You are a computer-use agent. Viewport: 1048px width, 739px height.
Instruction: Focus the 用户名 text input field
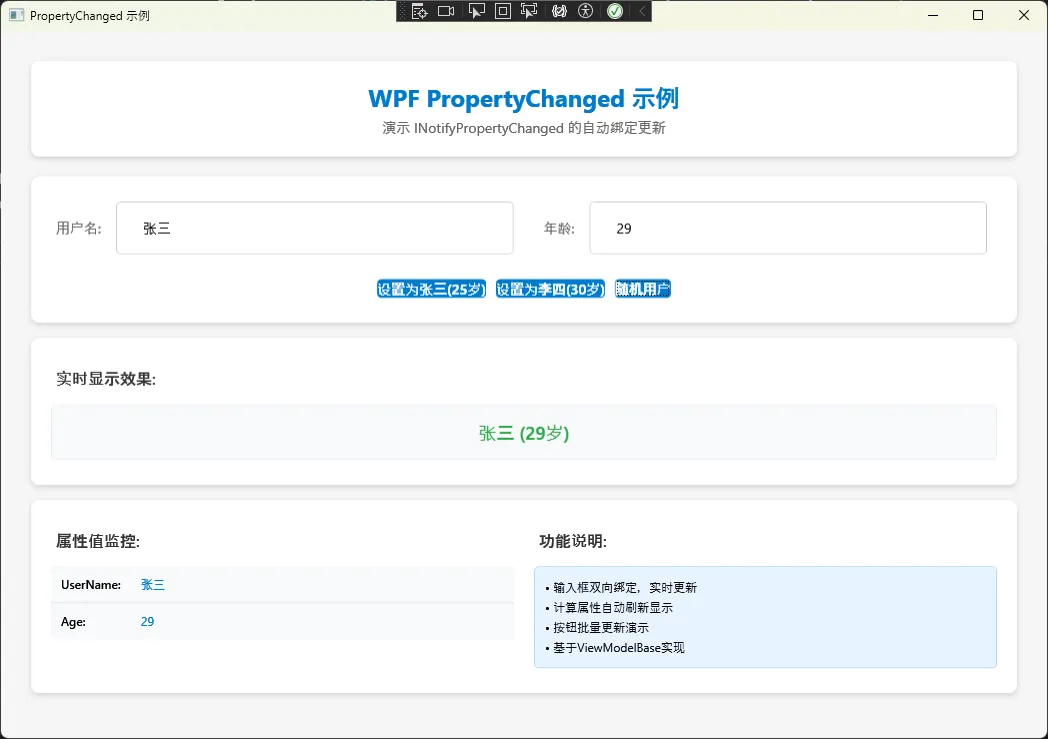314,228
